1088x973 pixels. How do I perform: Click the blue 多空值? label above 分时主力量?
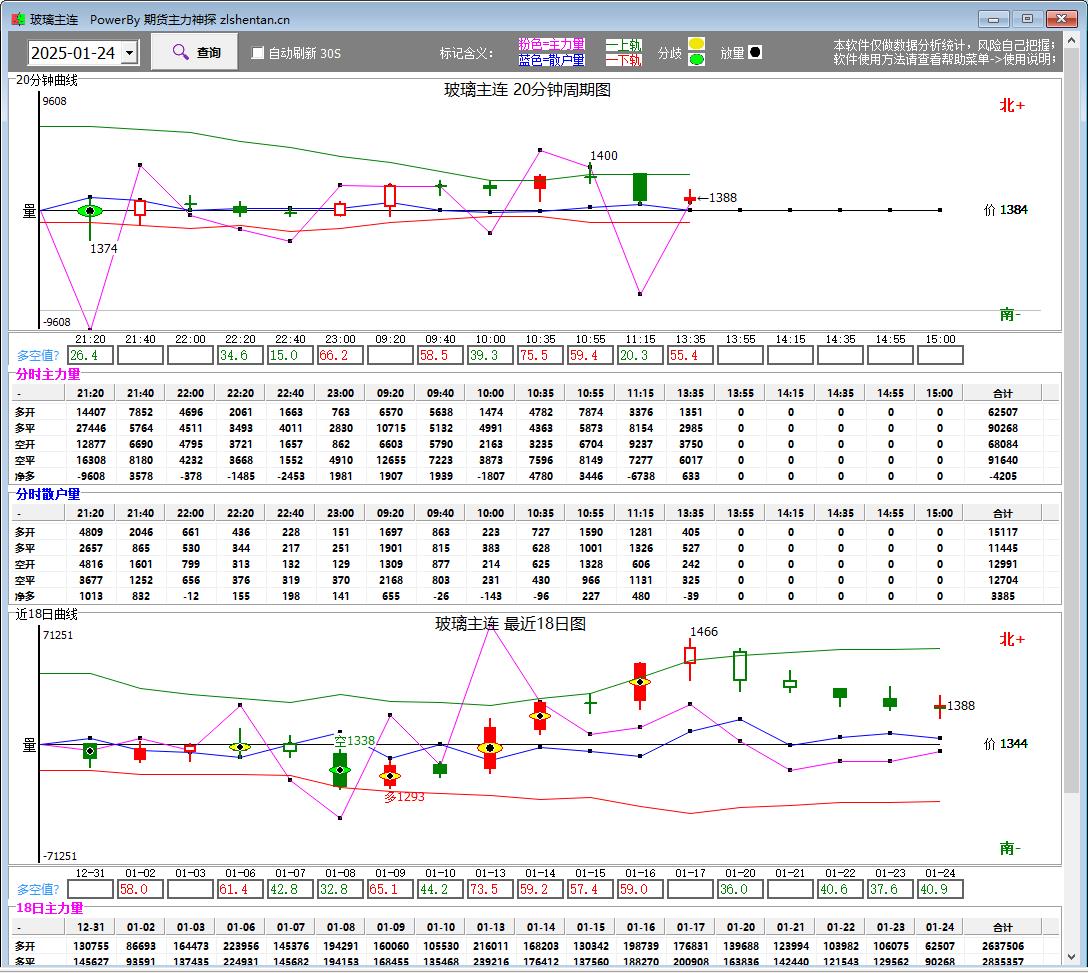click(38, 356)
